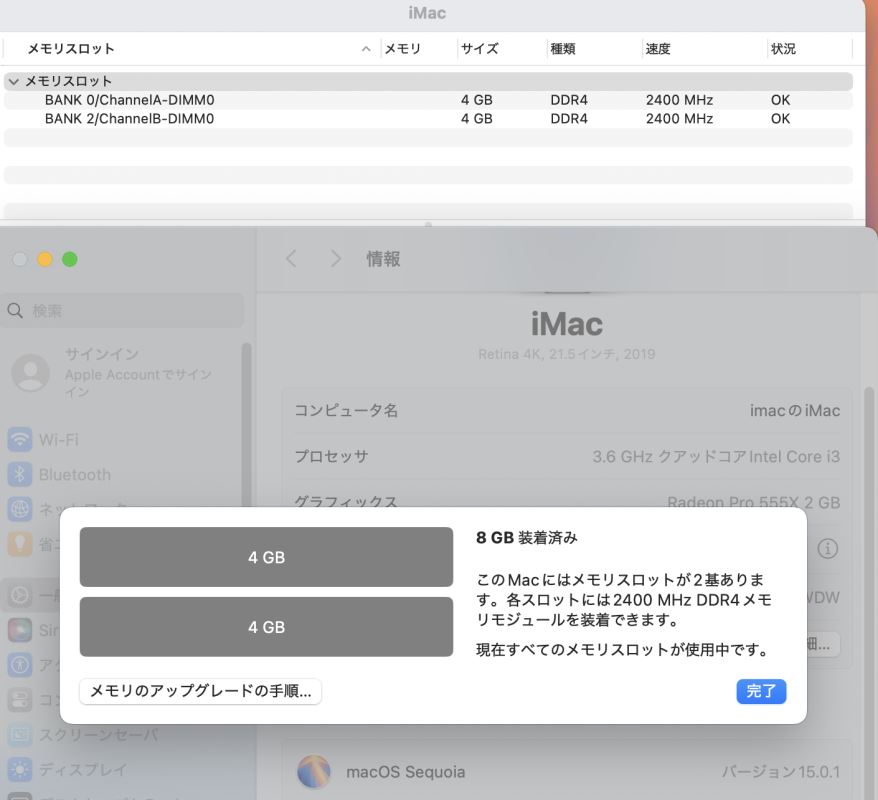Open Siri icon in sidebar
Image resolution: width=878 pixels, height=800 pixels.
click(x=20, y=630)
